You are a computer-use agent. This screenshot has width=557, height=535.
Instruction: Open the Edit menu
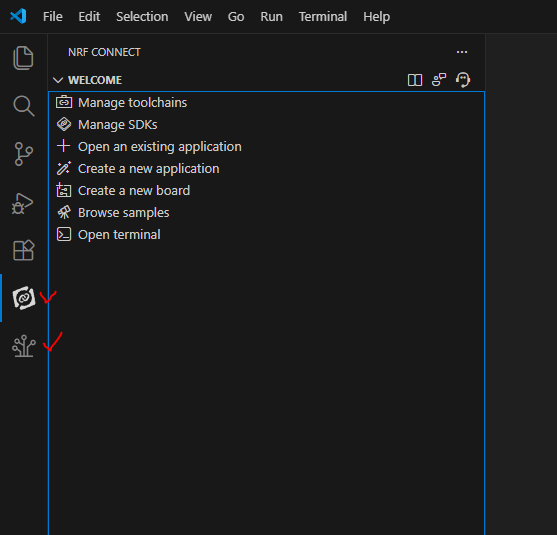point(89,16)
